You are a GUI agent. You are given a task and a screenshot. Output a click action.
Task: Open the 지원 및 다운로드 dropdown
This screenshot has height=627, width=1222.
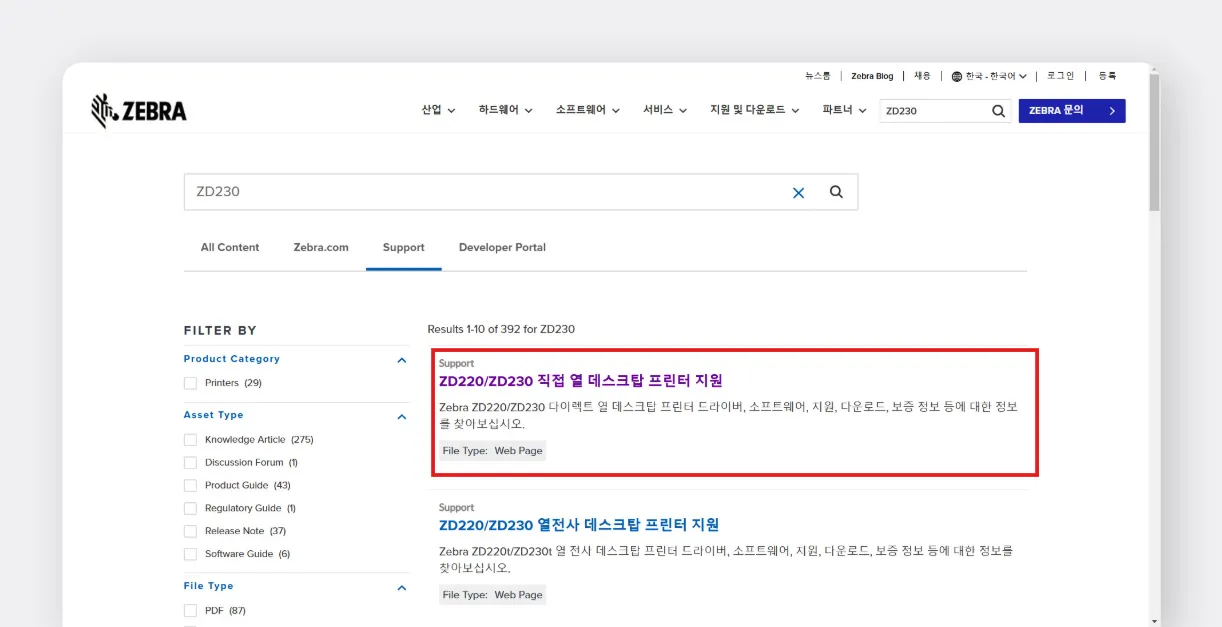pyautogui.click(x=755, y=110)
